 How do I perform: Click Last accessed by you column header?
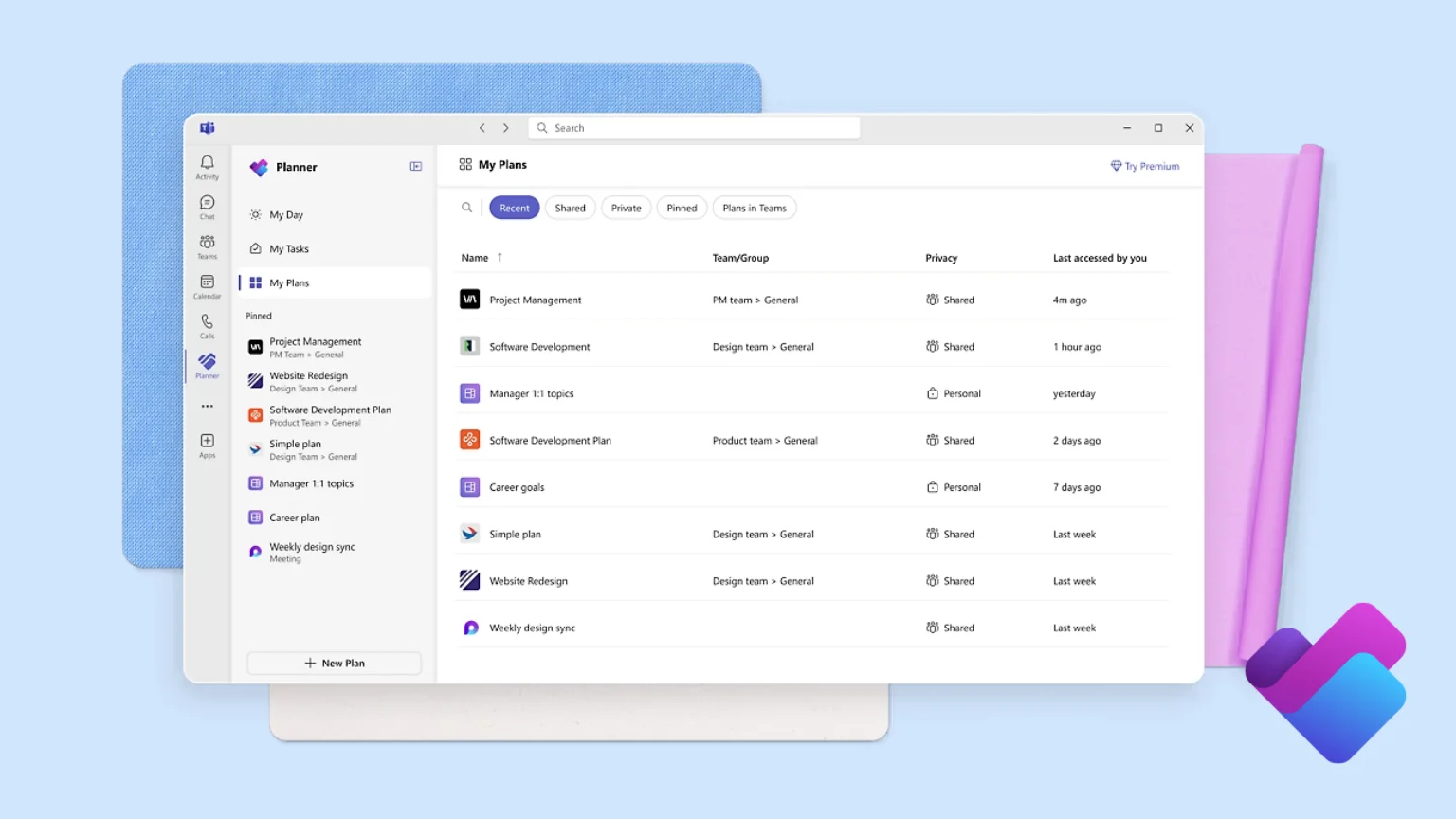pyautogui.click(x=1100, y=258)
